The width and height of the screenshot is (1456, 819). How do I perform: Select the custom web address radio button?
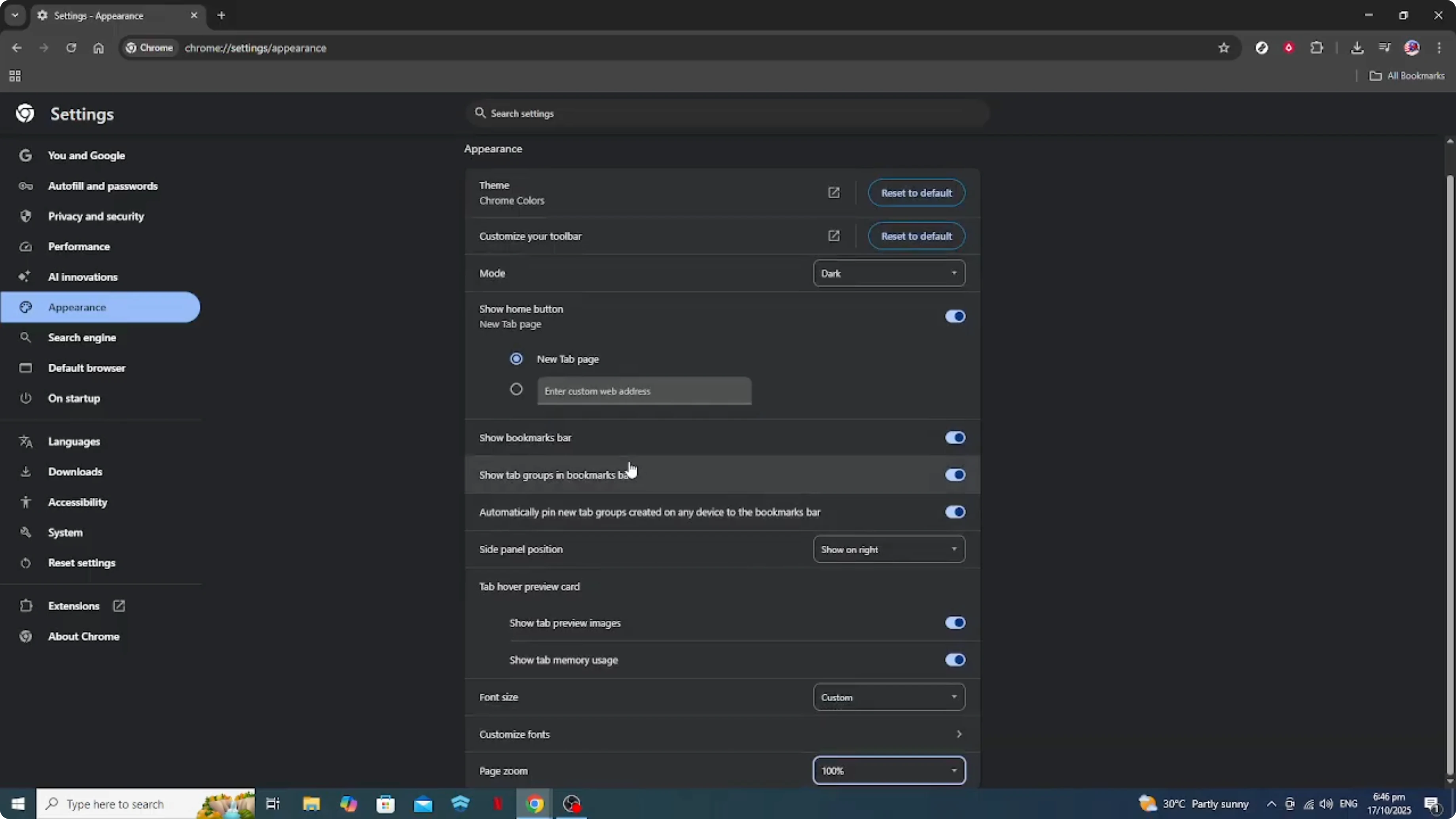tap(516, 389)
